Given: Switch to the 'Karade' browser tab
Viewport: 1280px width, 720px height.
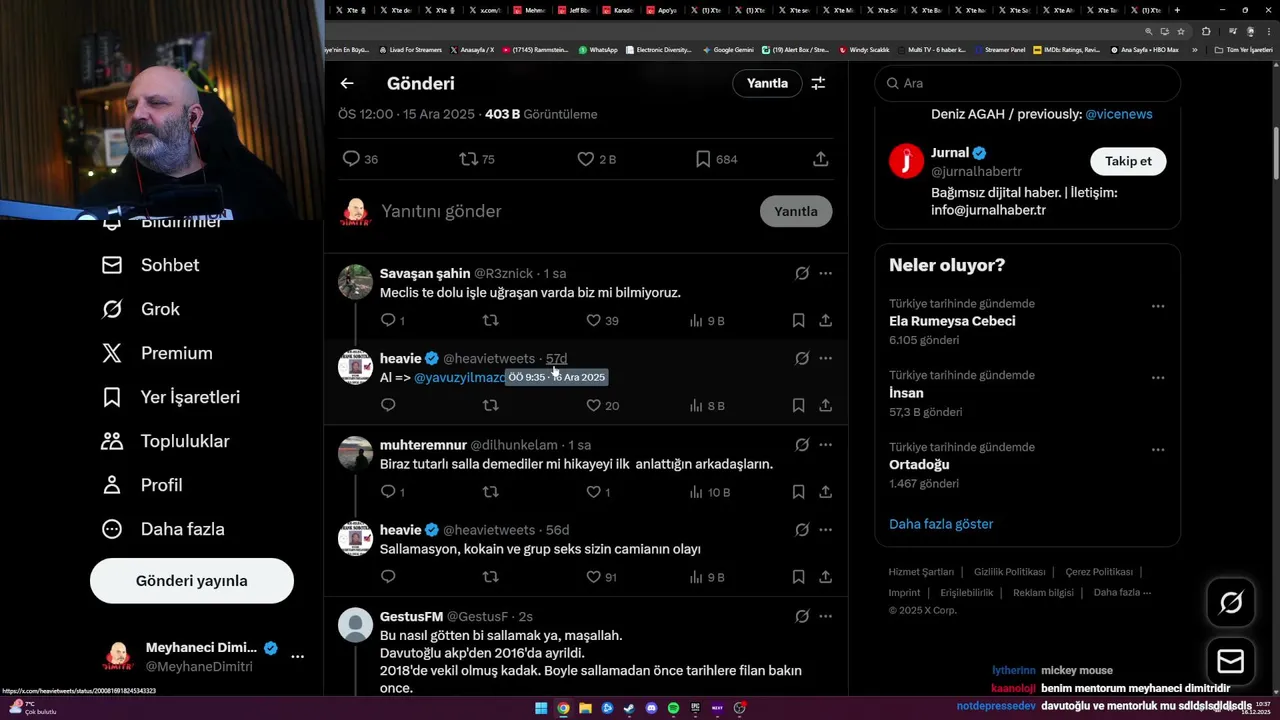Looking at the screenshot, I should [619, 10].
